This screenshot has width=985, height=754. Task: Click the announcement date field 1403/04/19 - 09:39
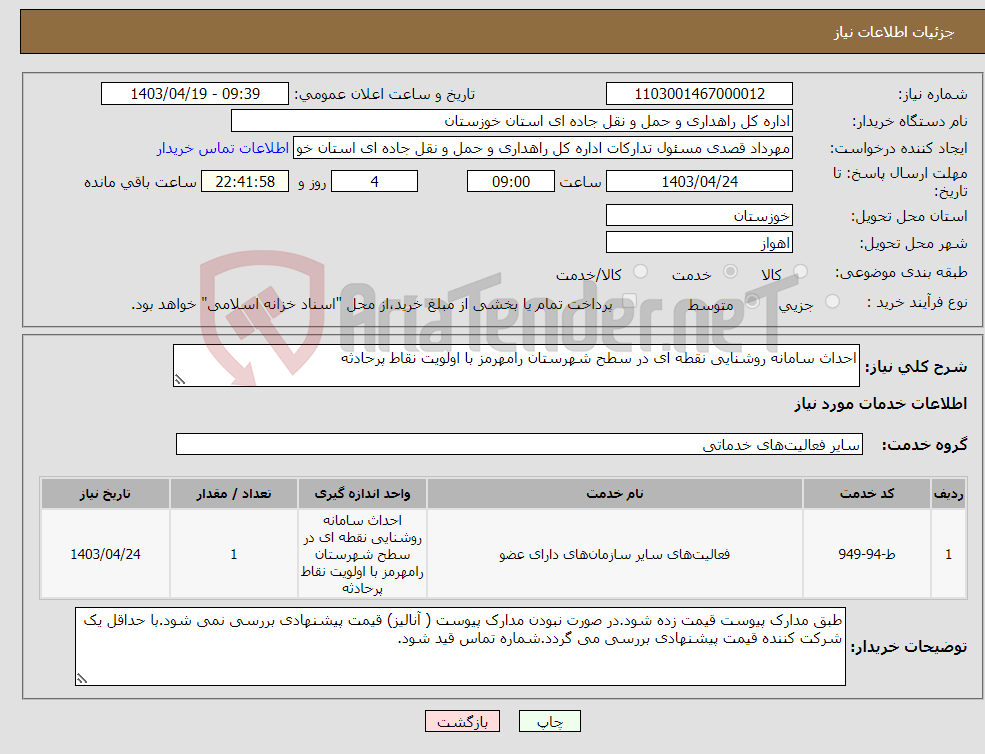pyautogui.click(x=195, y=94)
